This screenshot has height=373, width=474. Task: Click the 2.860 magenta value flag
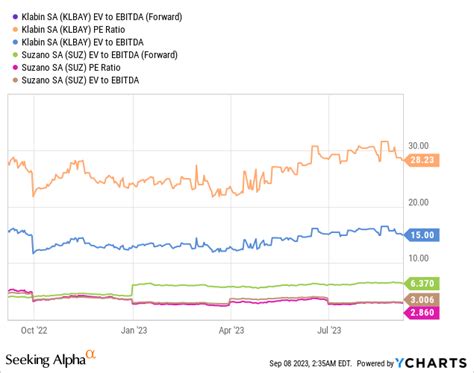pos(422,313)
